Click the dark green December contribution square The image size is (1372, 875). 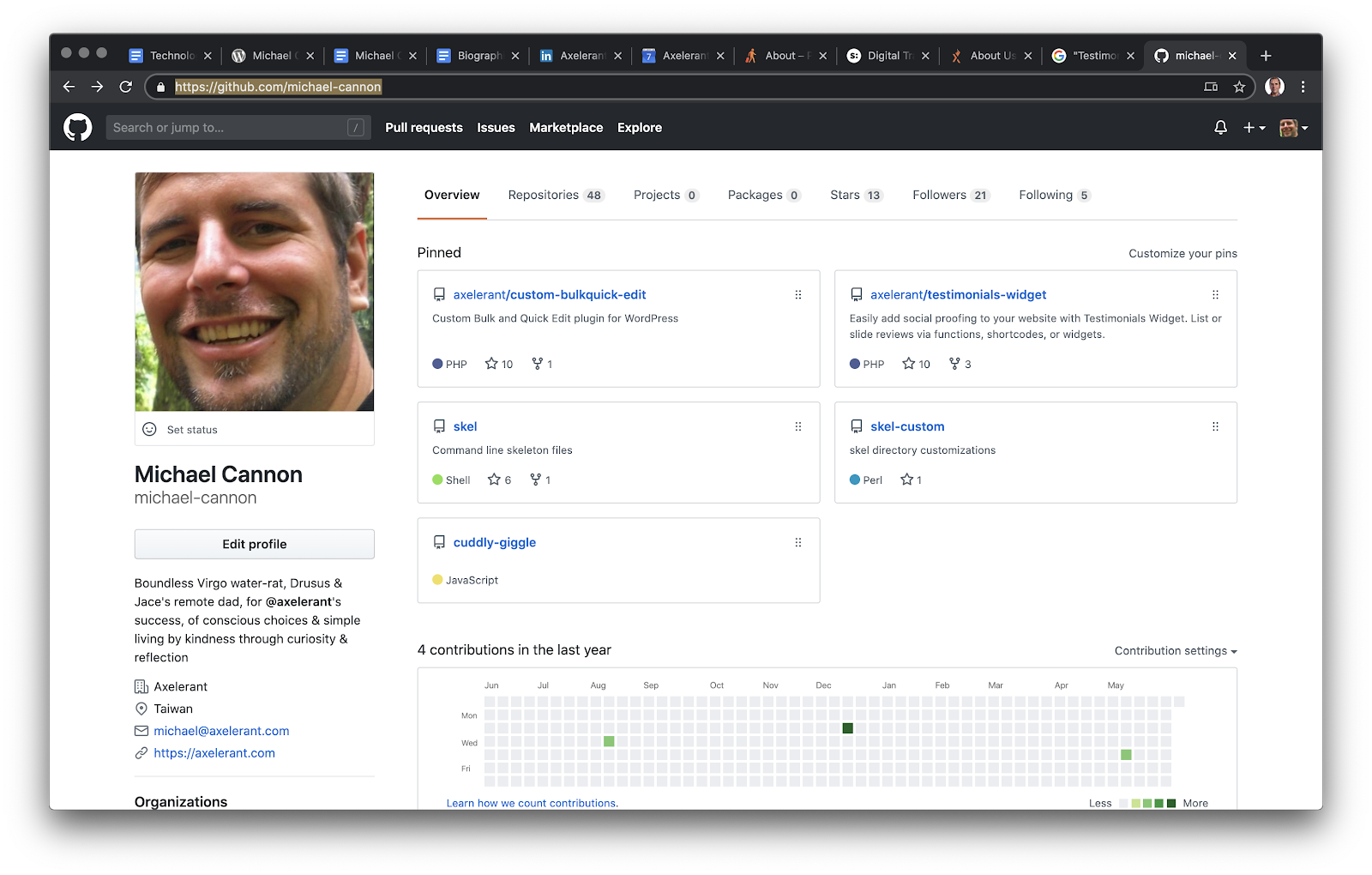coord(847,728)
